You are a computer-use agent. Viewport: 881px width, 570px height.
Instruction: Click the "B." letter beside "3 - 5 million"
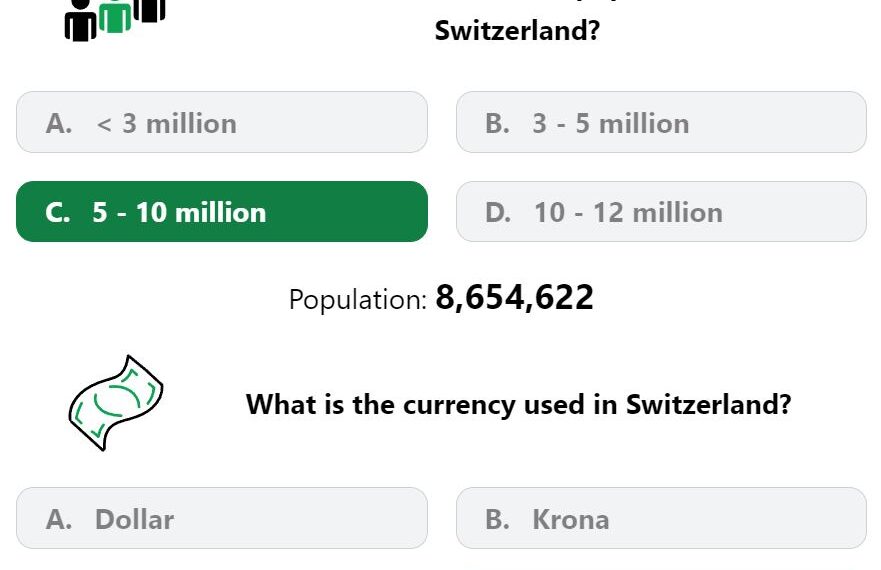click(x=497, y=124)
